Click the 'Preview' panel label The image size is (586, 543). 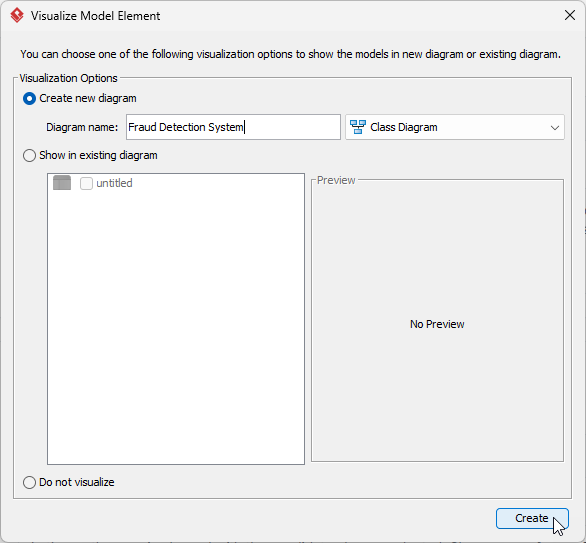point(336,180)
